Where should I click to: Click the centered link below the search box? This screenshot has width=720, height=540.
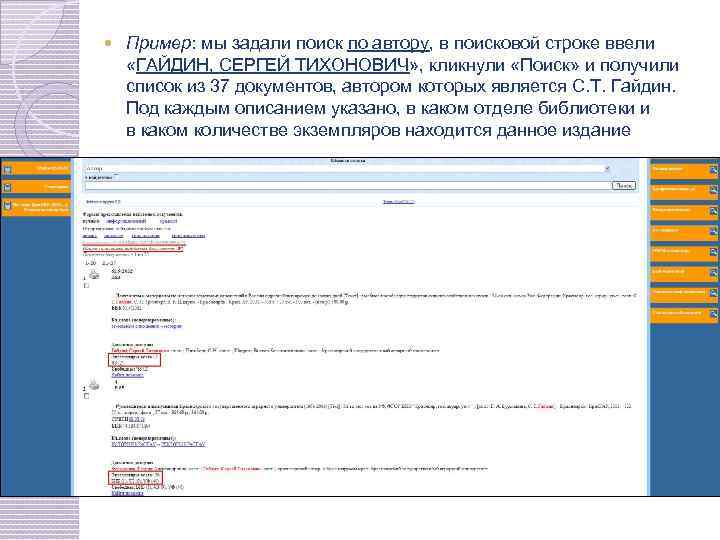pyautogui.click(x=399, y=202)
